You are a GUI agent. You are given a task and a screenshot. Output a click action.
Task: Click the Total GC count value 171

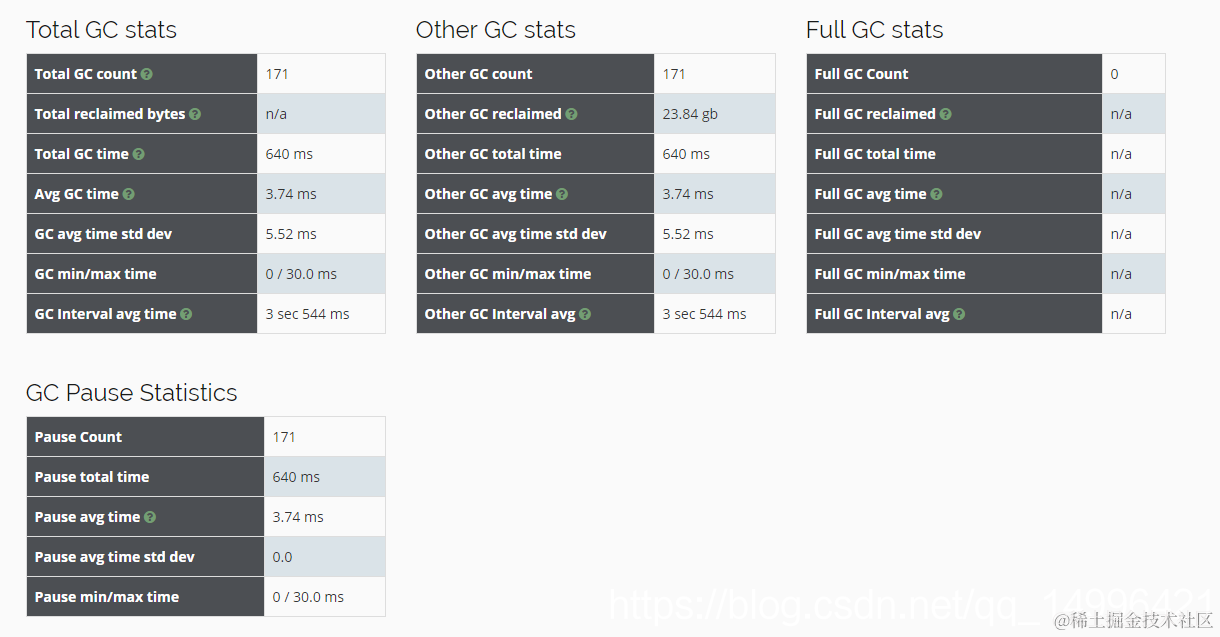(x=277, y=74)
